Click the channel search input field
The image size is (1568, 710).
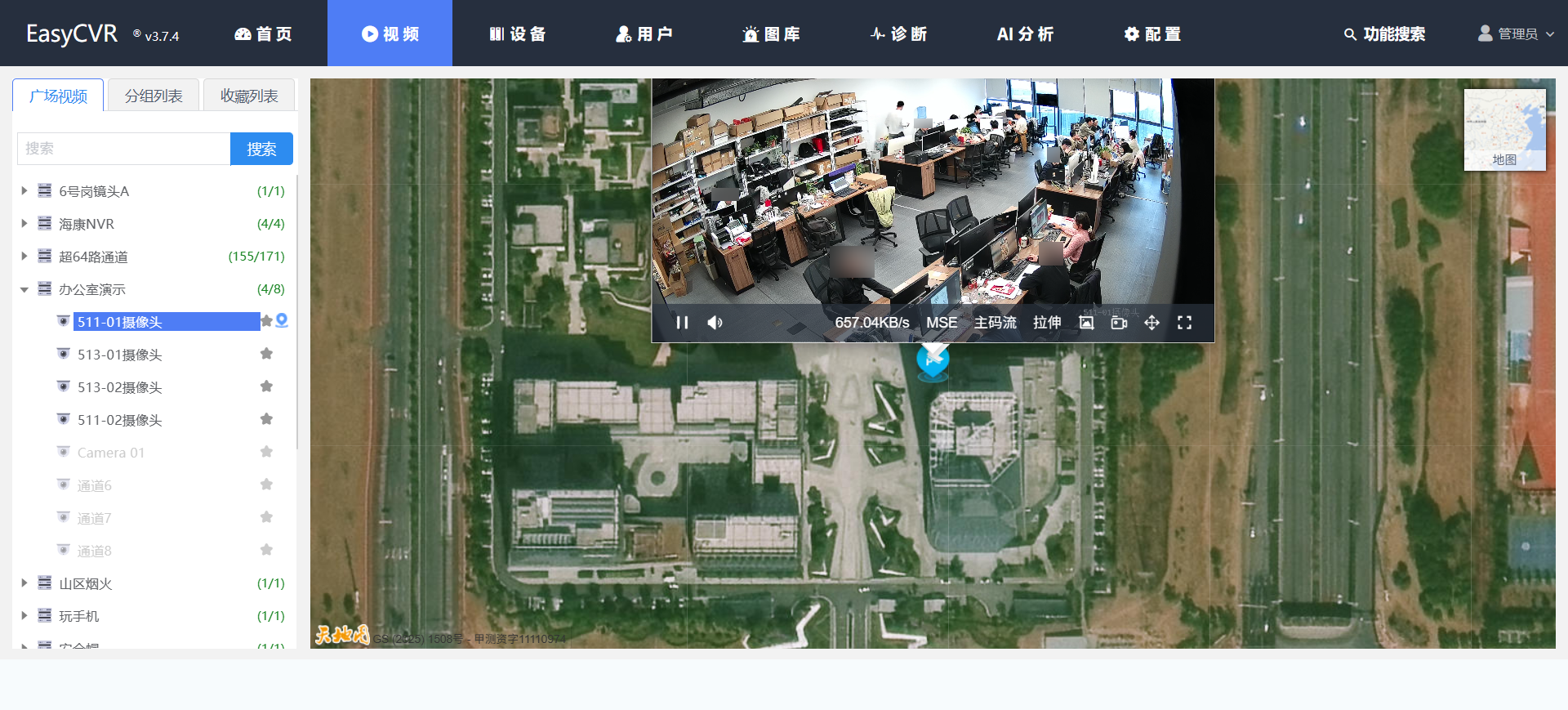point(123,149)
